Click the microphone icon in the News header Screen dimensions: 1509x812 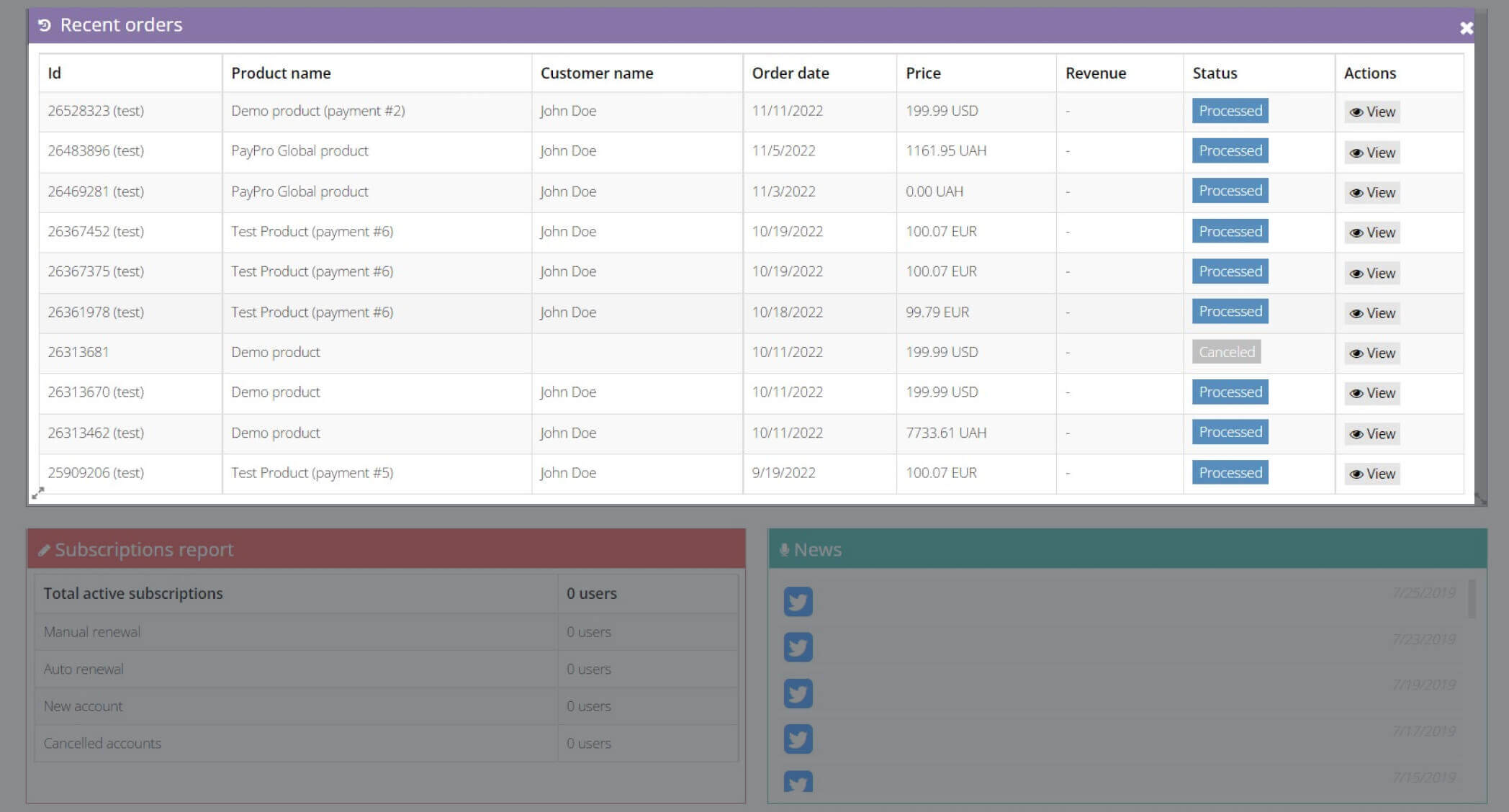point(784,549)
